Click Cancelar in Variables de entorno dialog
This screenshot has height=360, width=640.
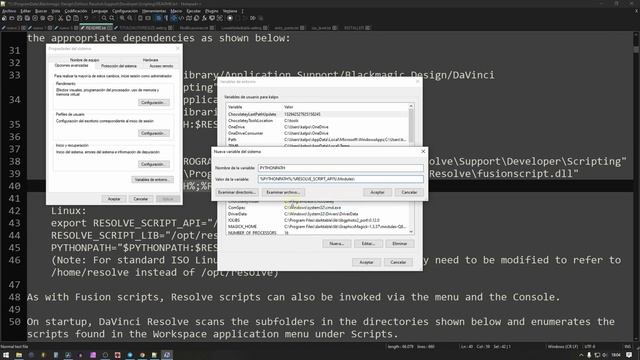tap(398, 262)
